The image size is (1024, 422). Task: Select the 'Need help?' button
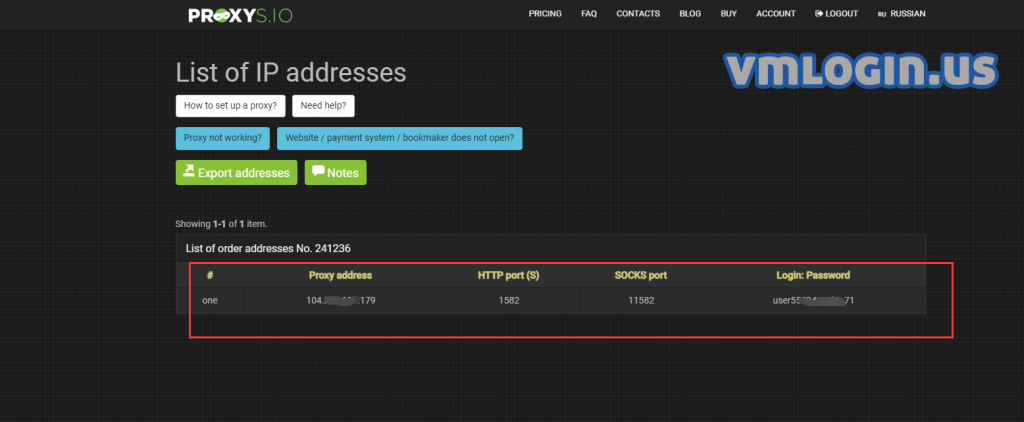click(x=323, y=105)
